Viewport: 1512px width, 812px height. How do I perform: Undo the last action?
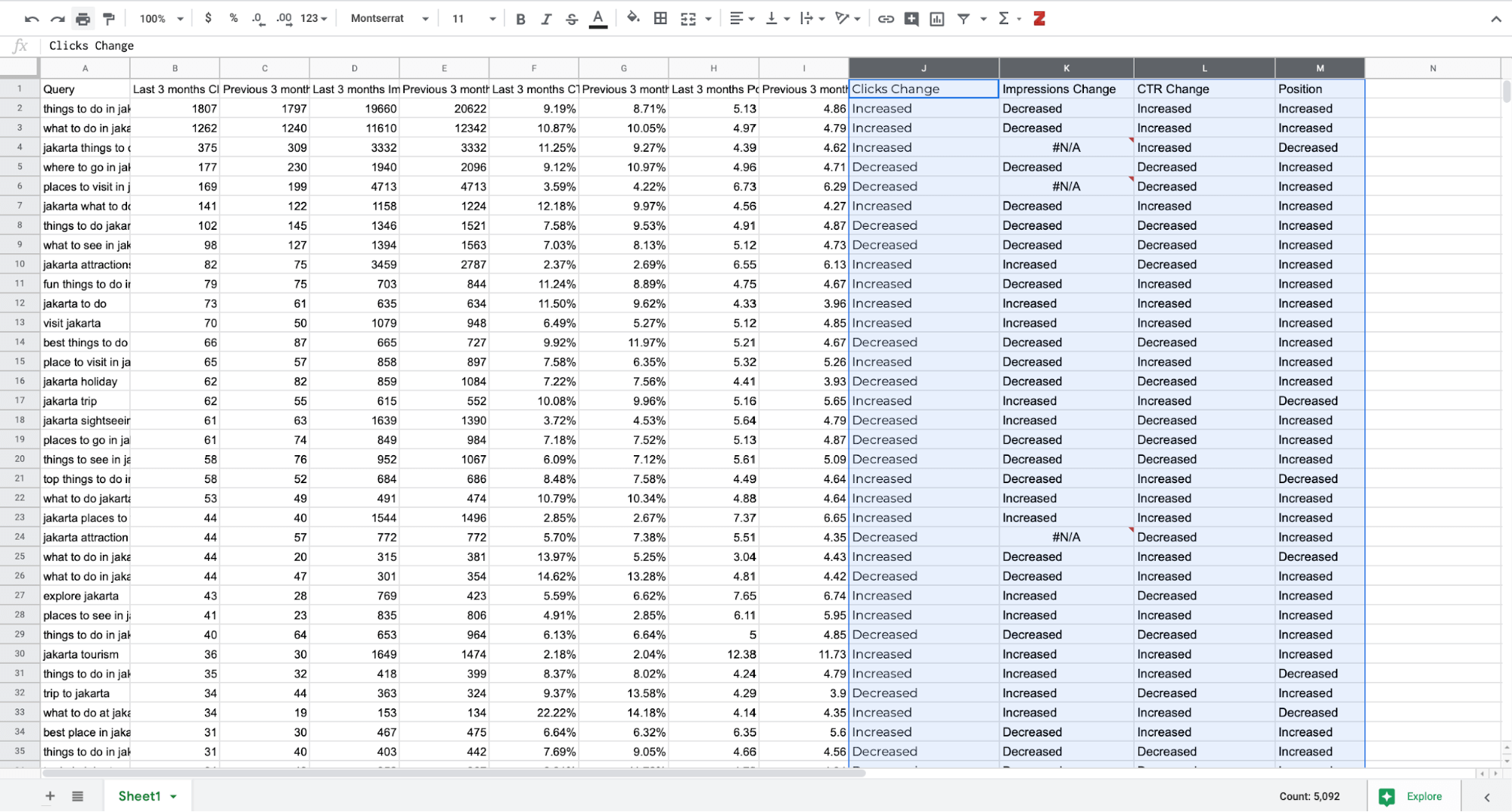coord(32,18)
